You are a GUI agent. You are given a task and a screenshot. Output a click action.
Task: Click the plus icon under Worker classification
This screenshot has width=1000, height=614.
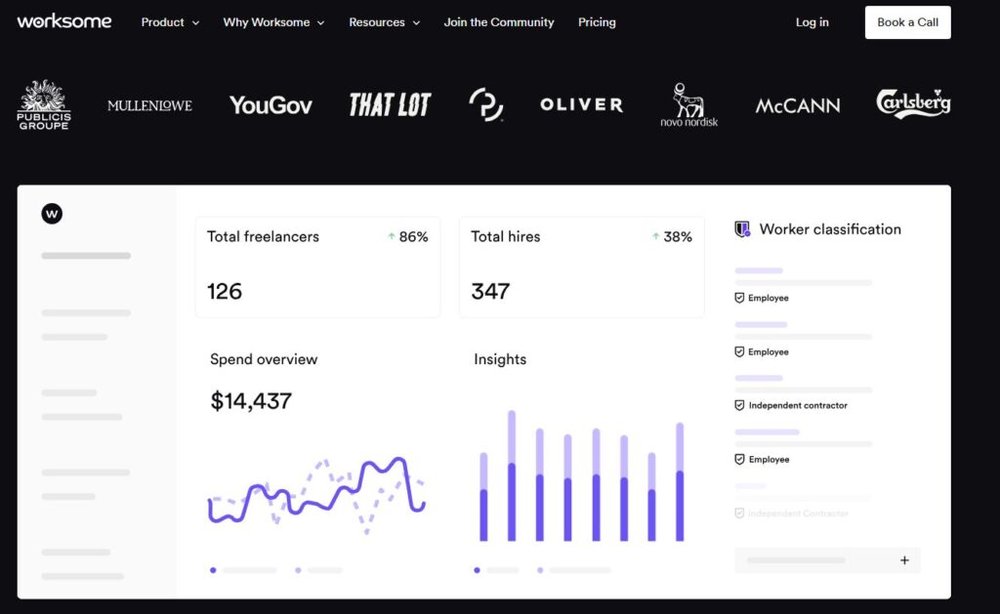904,560
